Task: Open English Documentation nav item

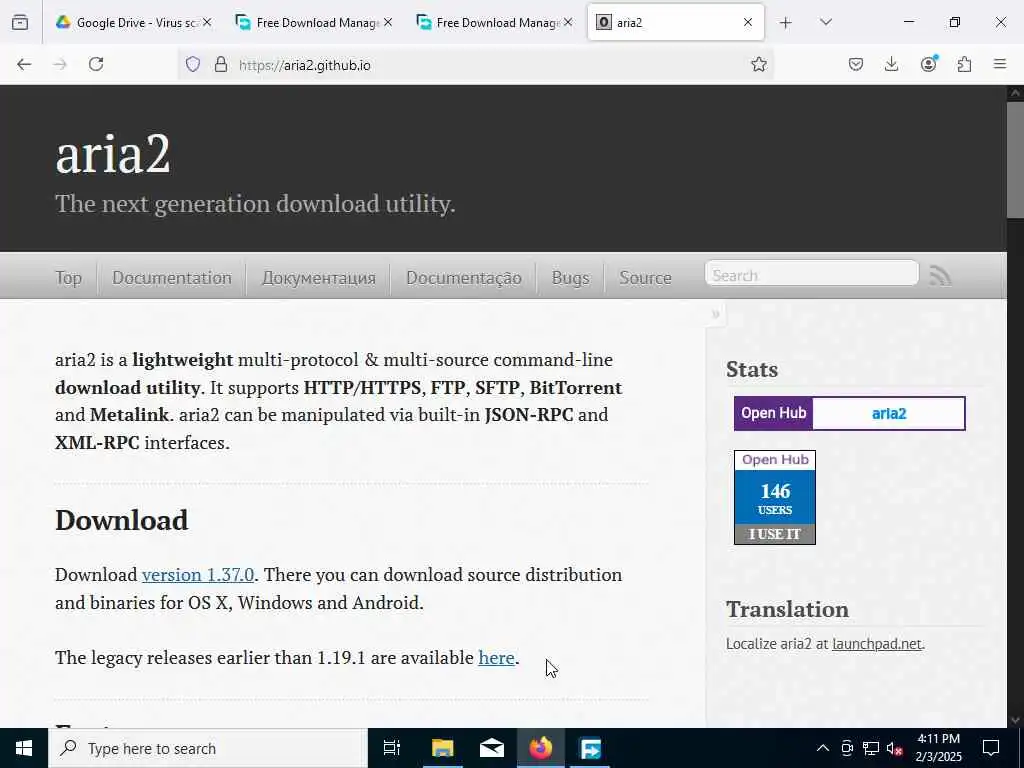Action: (172, 278)
